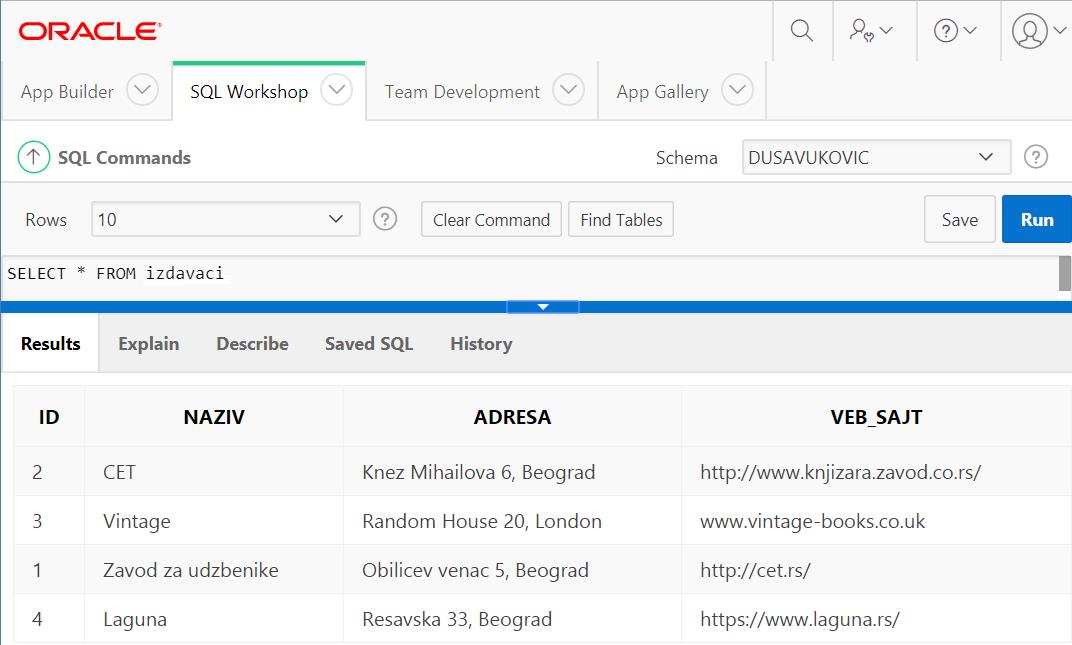This screenshot has height=645, width=1072.
Task: Expand the App Builder dropdown arrow
Action: 143,91
